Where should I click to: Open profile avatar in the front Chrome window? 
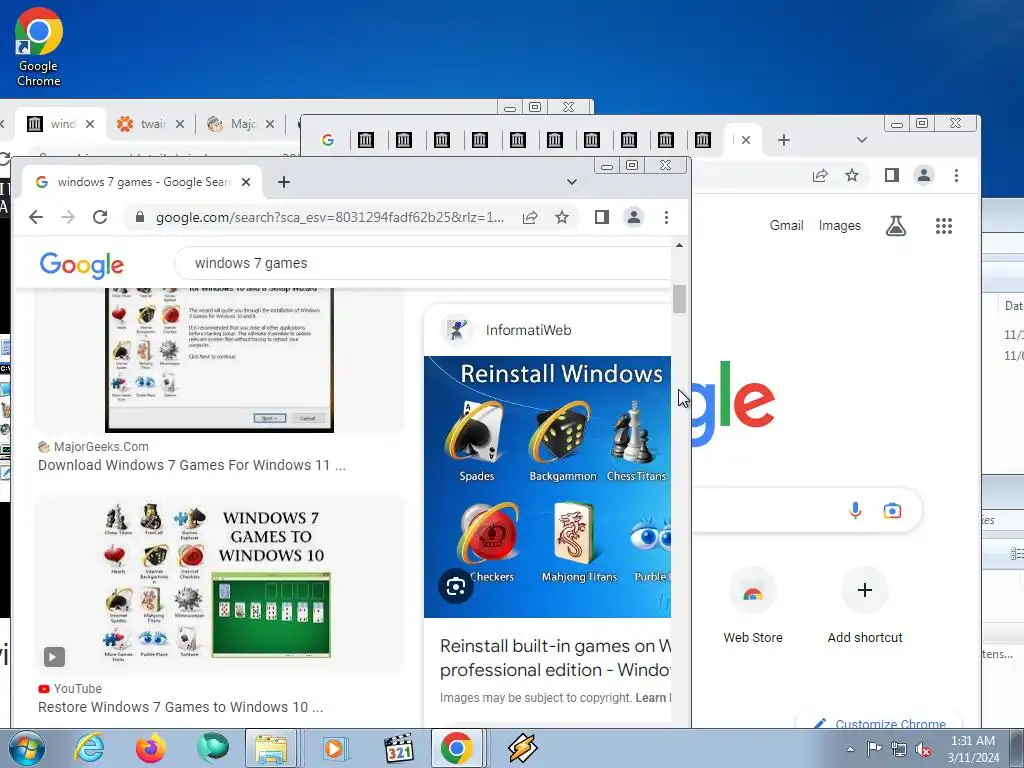633,217
